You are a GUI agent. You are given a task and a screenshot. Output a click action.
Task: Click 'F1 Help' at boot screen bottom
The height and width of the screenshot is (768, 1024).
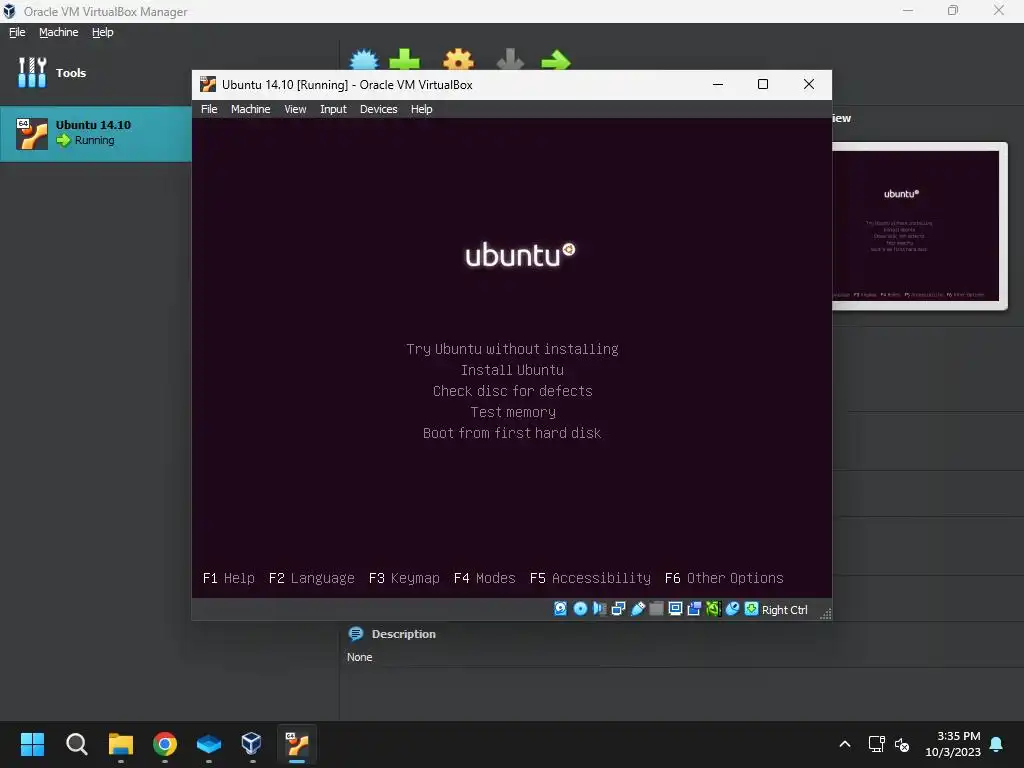pyautogui.click(x=229, y=578)
